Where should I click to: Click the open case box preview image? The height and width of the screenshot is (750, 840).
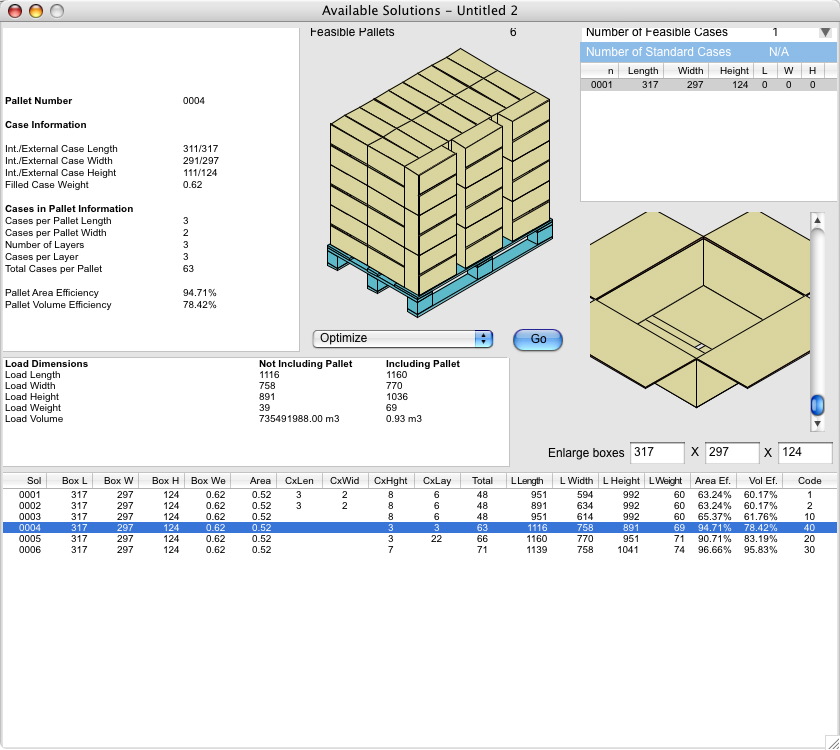[700, 310]
